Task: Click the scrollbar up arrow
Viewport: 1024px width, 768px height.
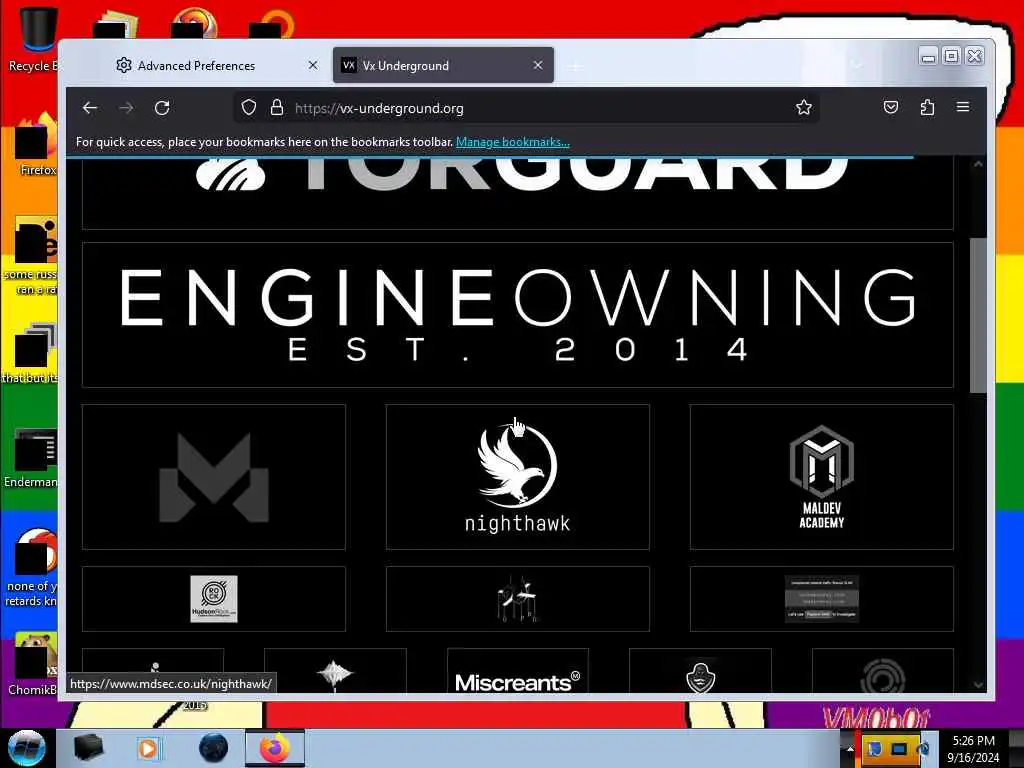Action: [978, 165]
